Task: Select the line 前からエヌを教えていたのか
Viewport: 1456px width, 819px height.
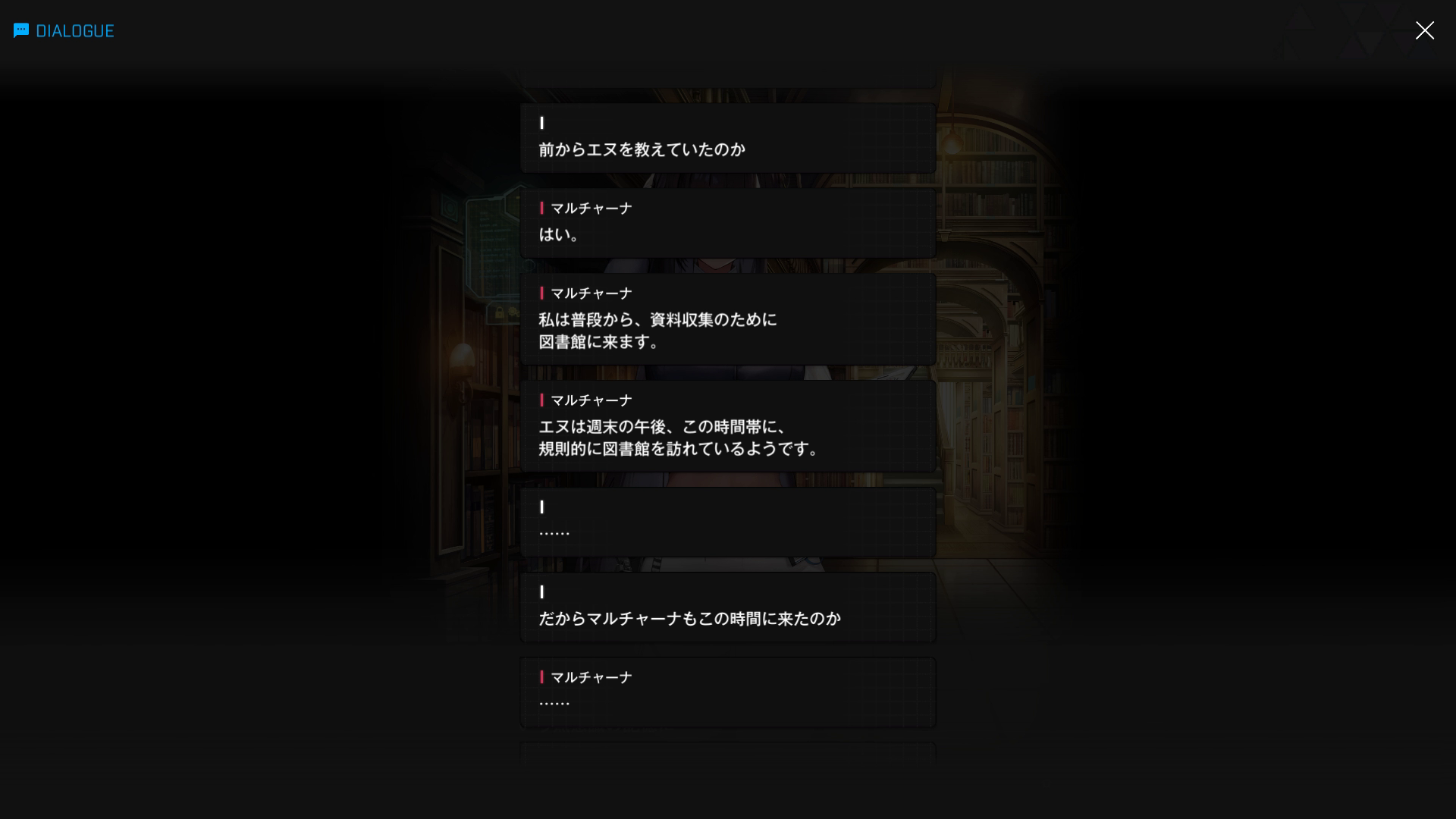Action: point(642,150)
